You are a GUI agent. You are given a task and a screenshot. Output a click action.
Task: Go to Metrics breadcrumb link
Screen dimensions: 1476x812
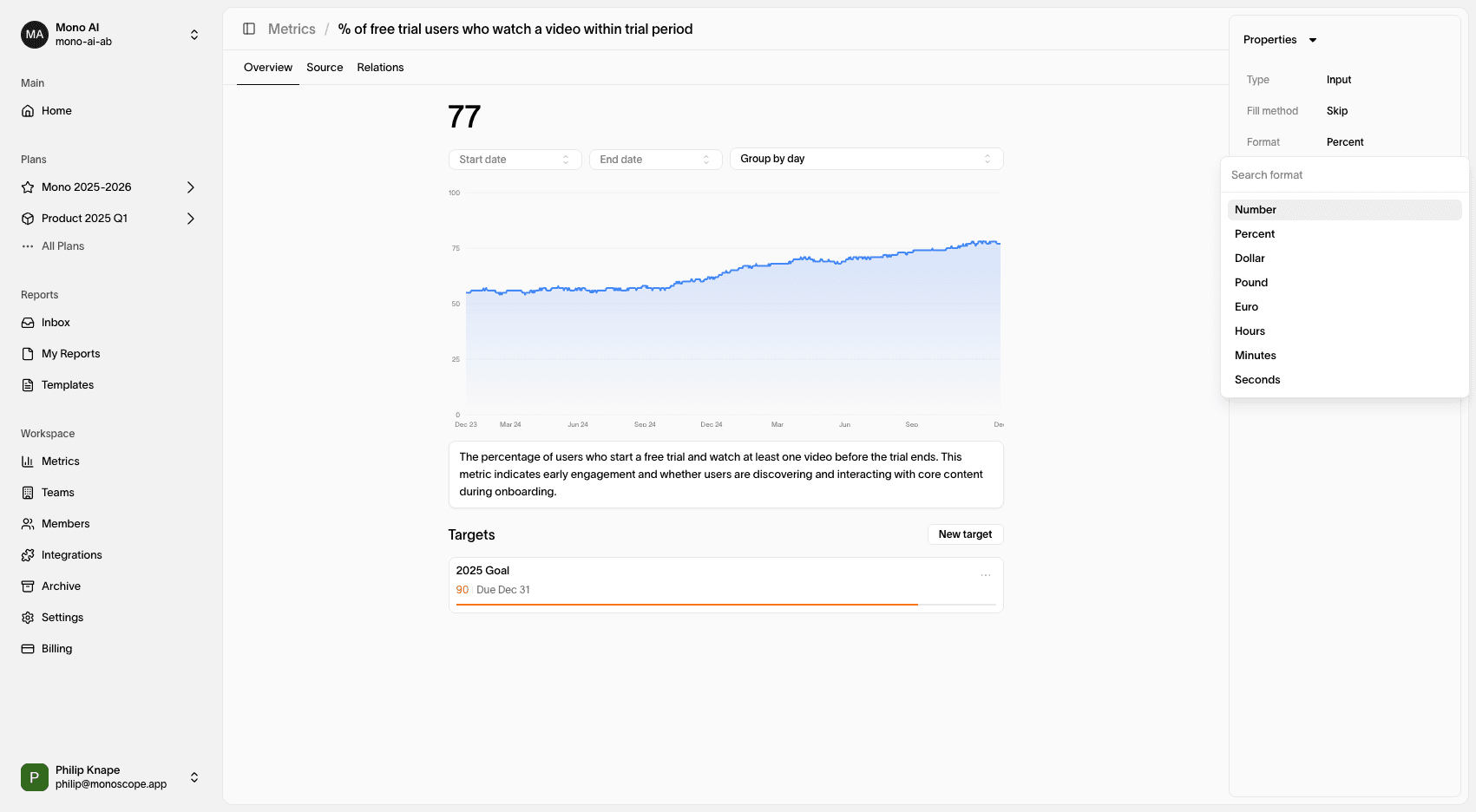(x=292, y=29)
